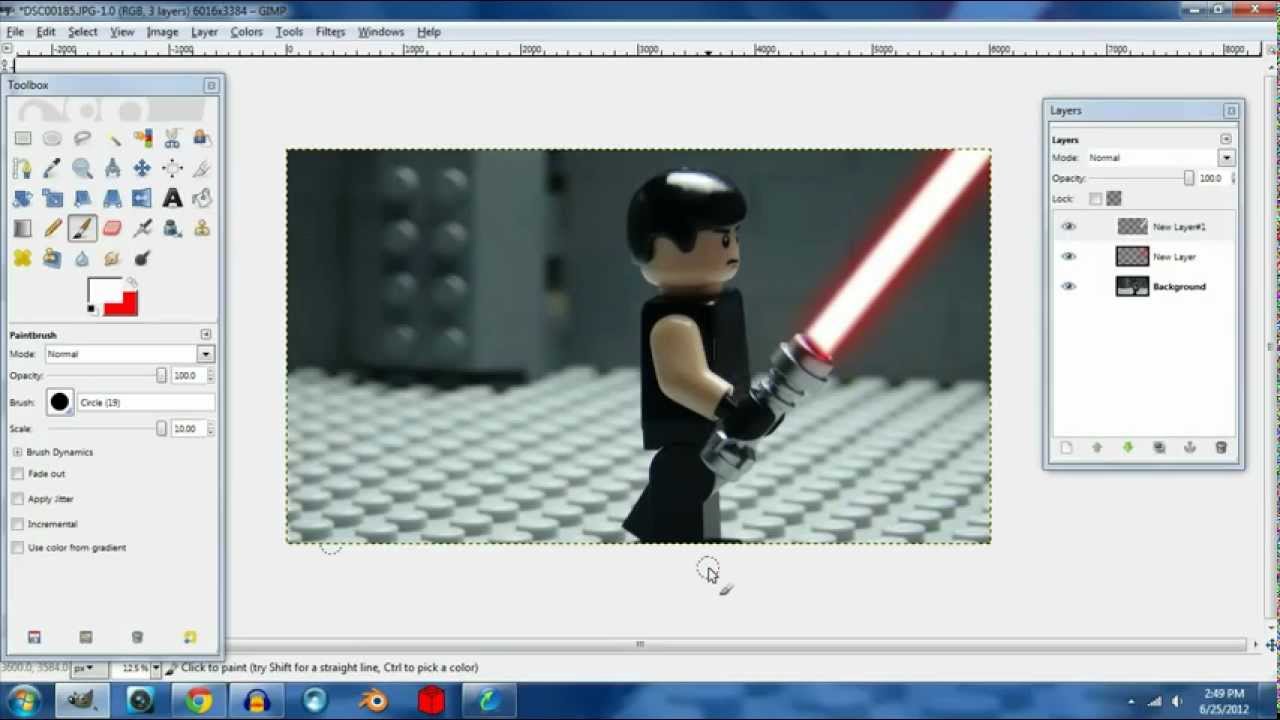Lower the layer with green down arrow
Image resolution: width=1280 pixels, height=720 pixels.
1128,448
